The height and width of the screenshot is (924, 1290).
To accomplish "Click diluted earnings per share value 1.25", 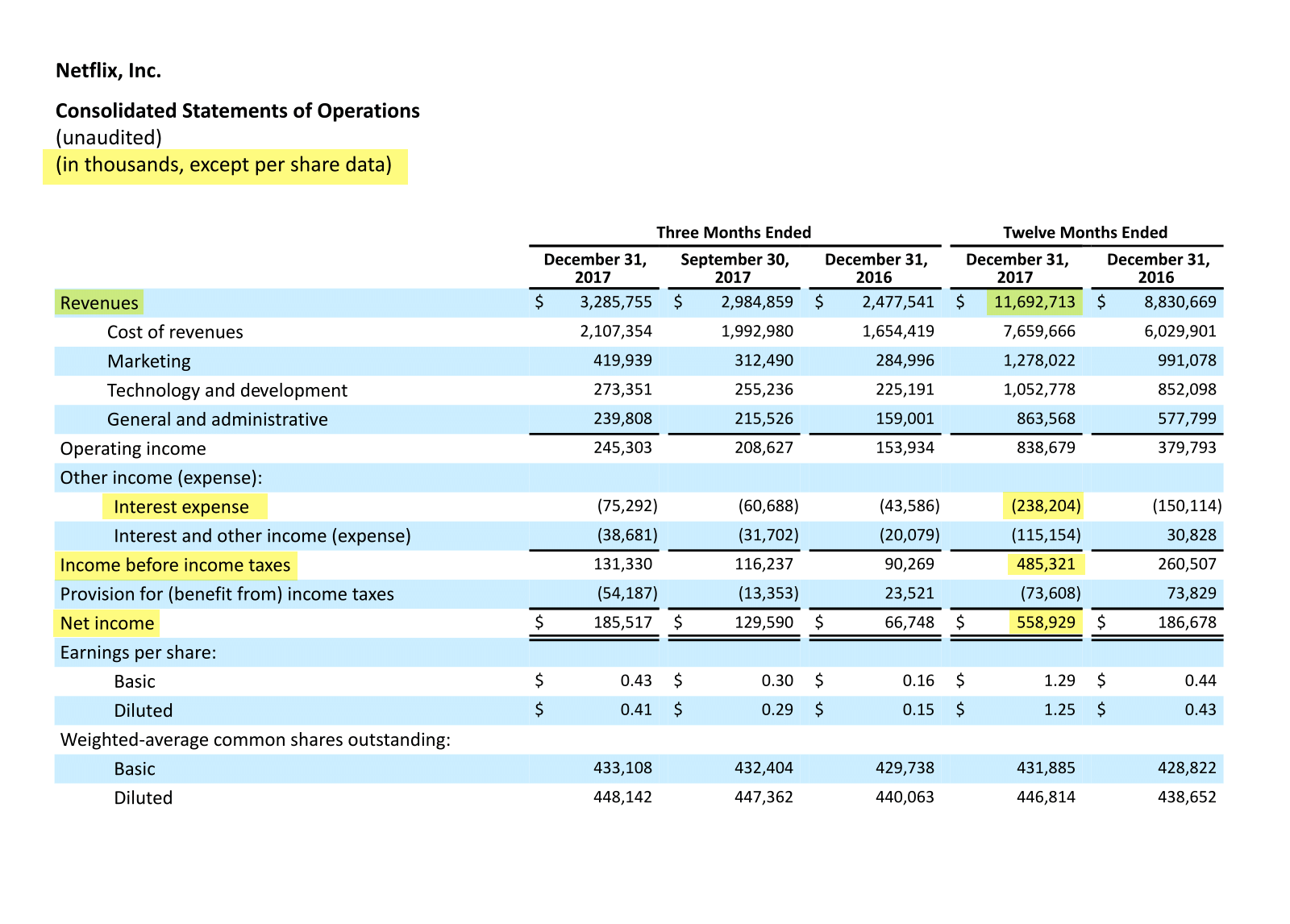I will [1059, 710].
